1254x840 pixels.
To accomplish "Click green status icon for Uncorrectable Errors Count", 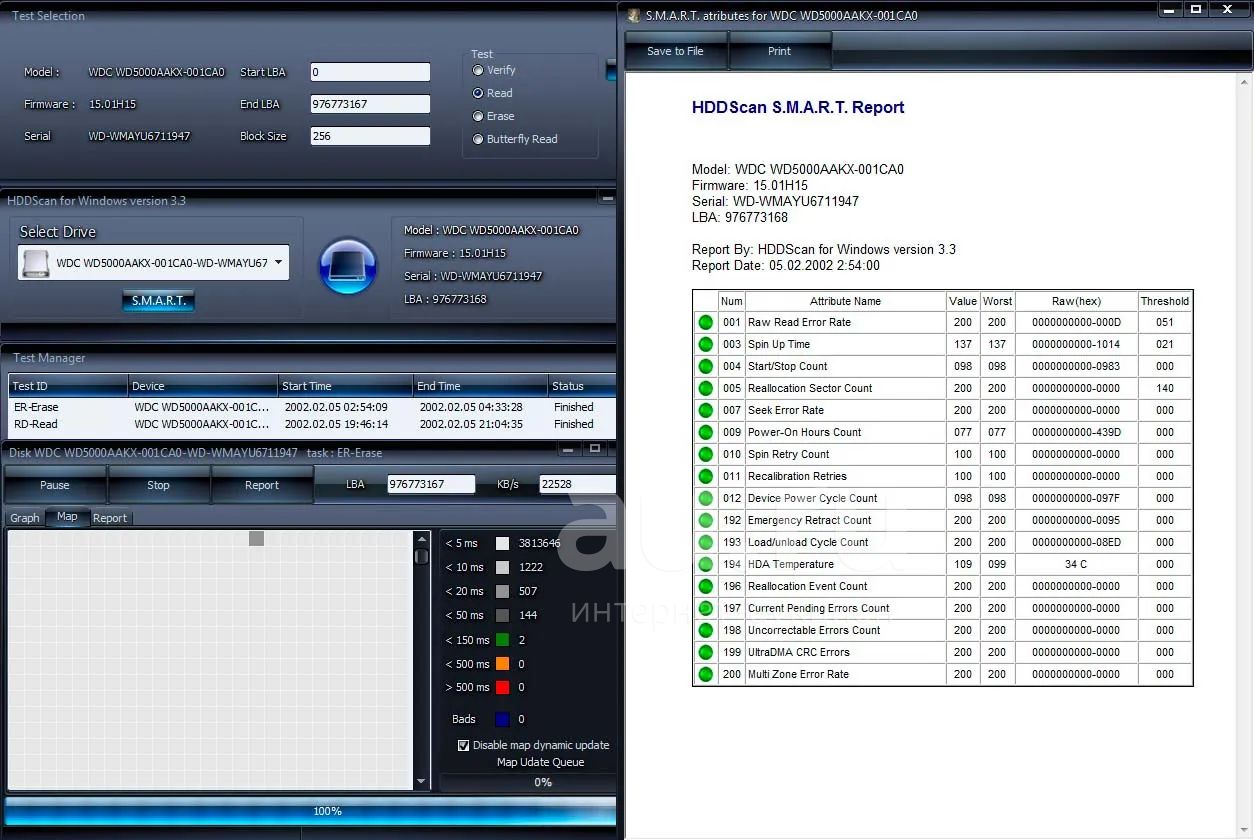I will tap(705, 630).
